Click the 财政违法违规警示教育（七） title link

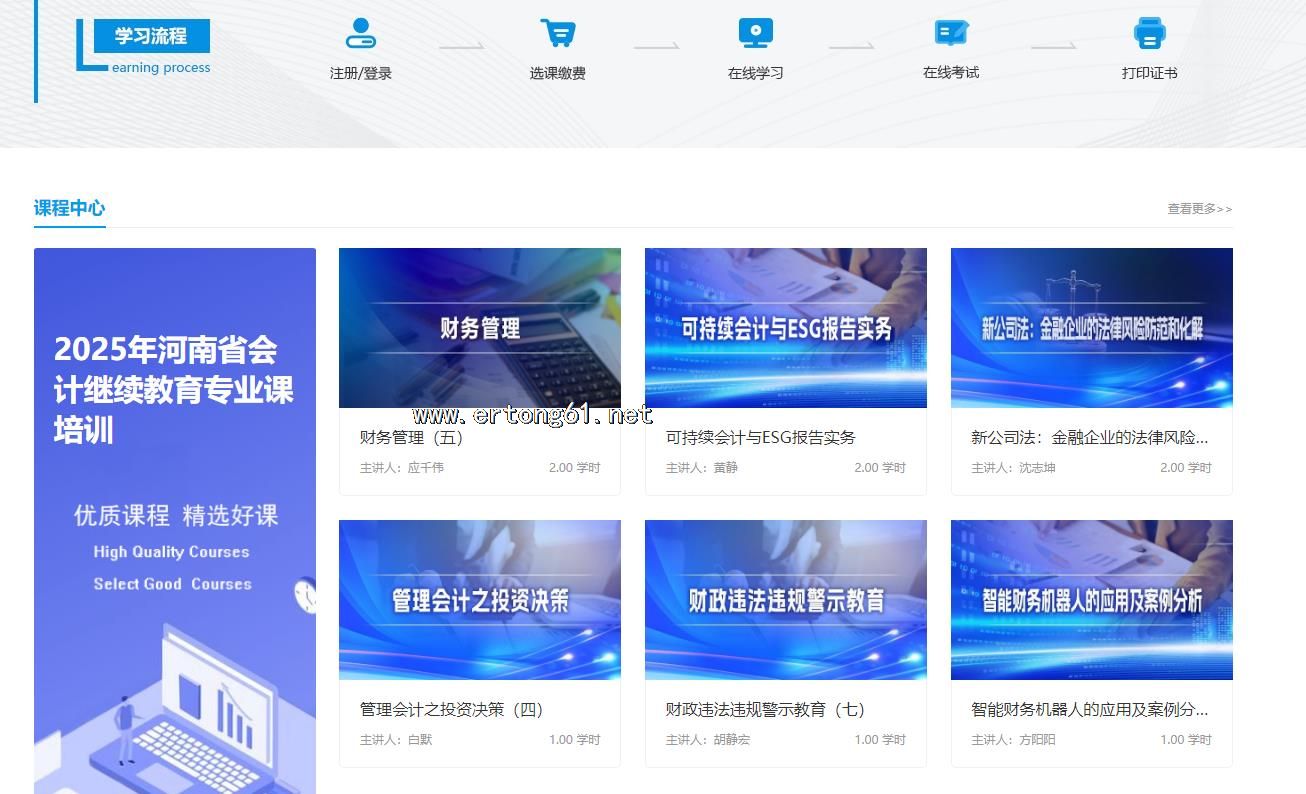click(x=765, y=710)
